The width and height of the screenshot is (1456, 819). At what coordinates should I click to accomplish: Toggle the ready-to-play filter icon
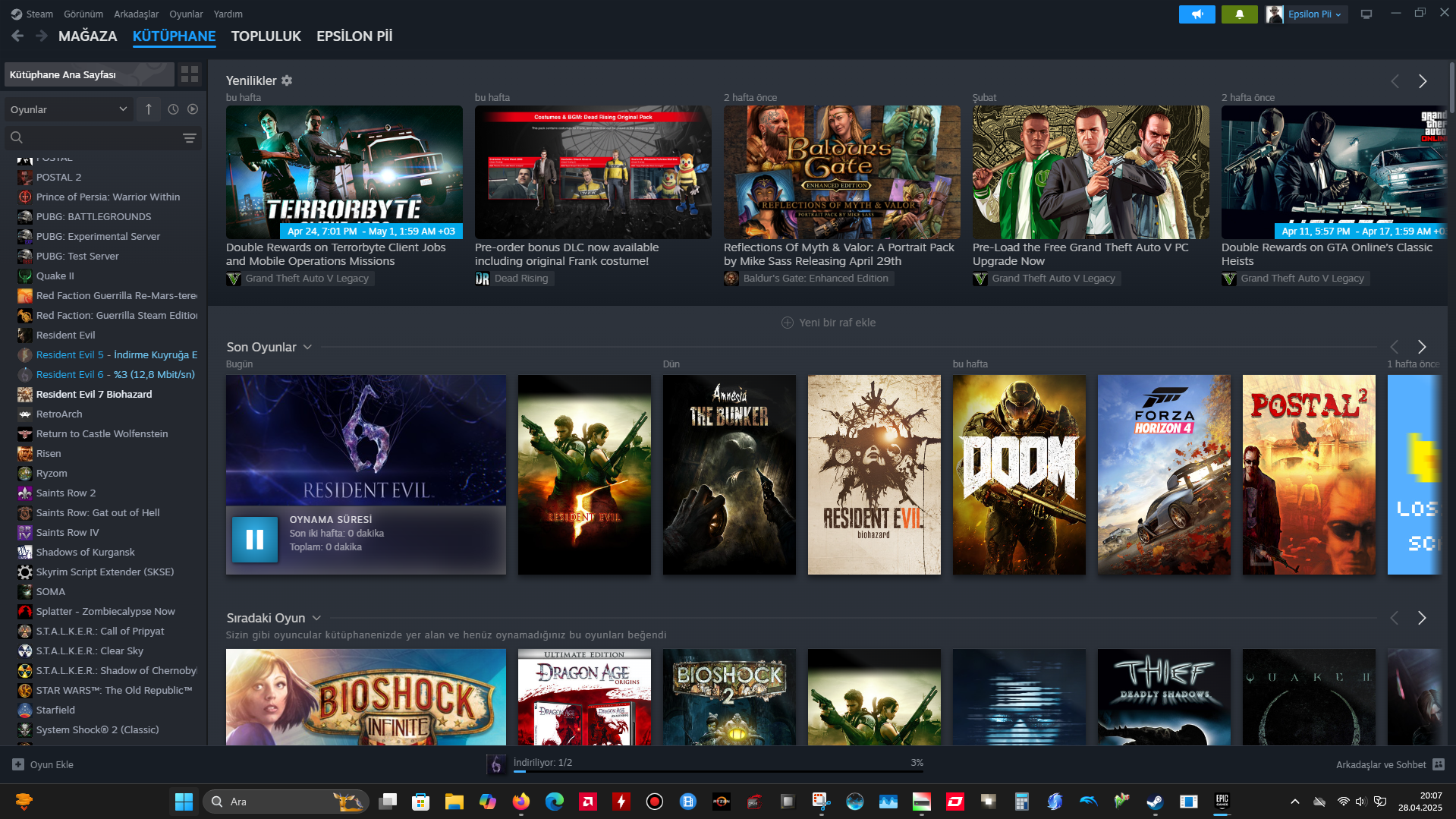193,109
